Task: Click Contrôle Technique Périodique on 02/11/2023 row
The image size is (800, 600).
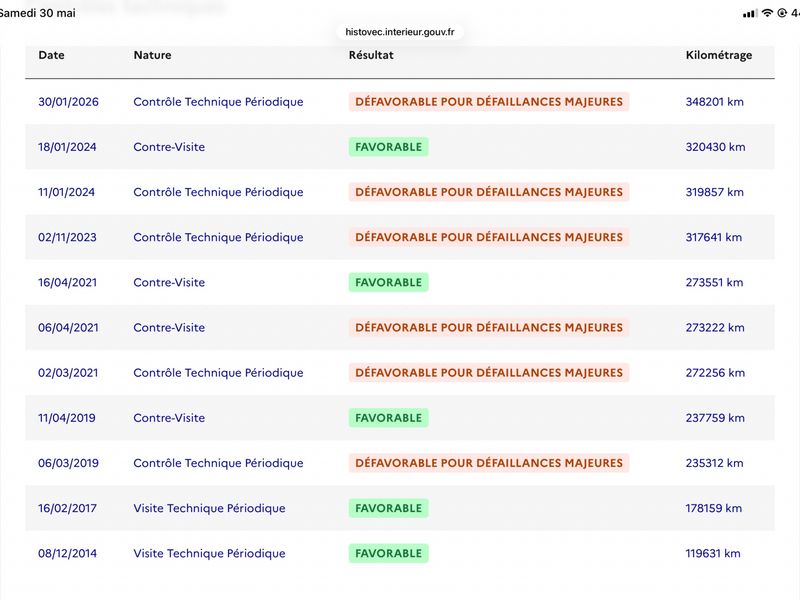Action: tap(218, 237)
